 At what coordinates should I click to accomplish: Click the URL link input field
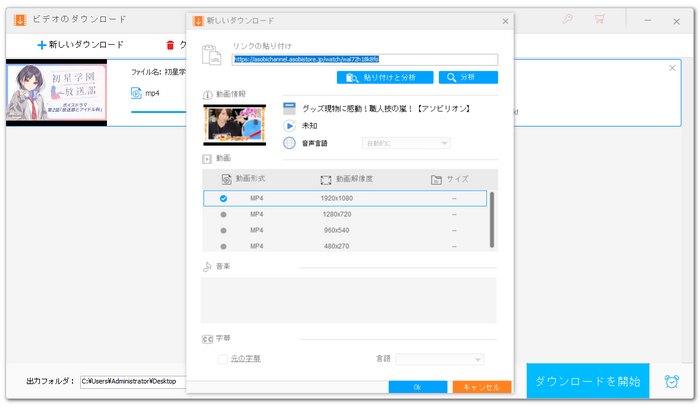click(365, 59)
